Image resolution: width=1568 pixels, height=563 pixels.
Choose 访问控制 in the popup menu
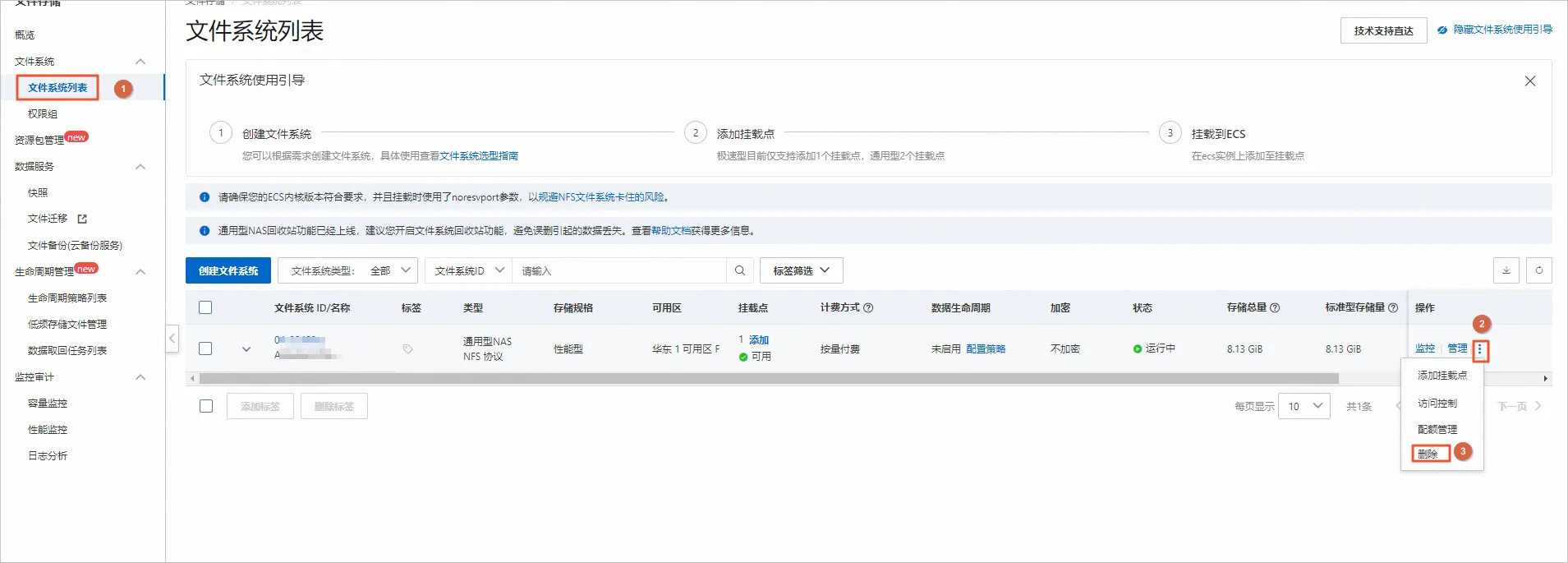point(1437,403)
